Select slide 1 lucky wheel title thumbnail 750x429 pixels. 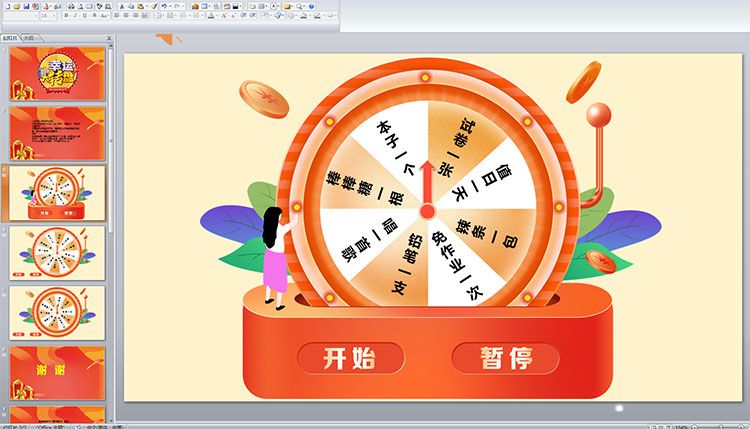tap(57, 74)
